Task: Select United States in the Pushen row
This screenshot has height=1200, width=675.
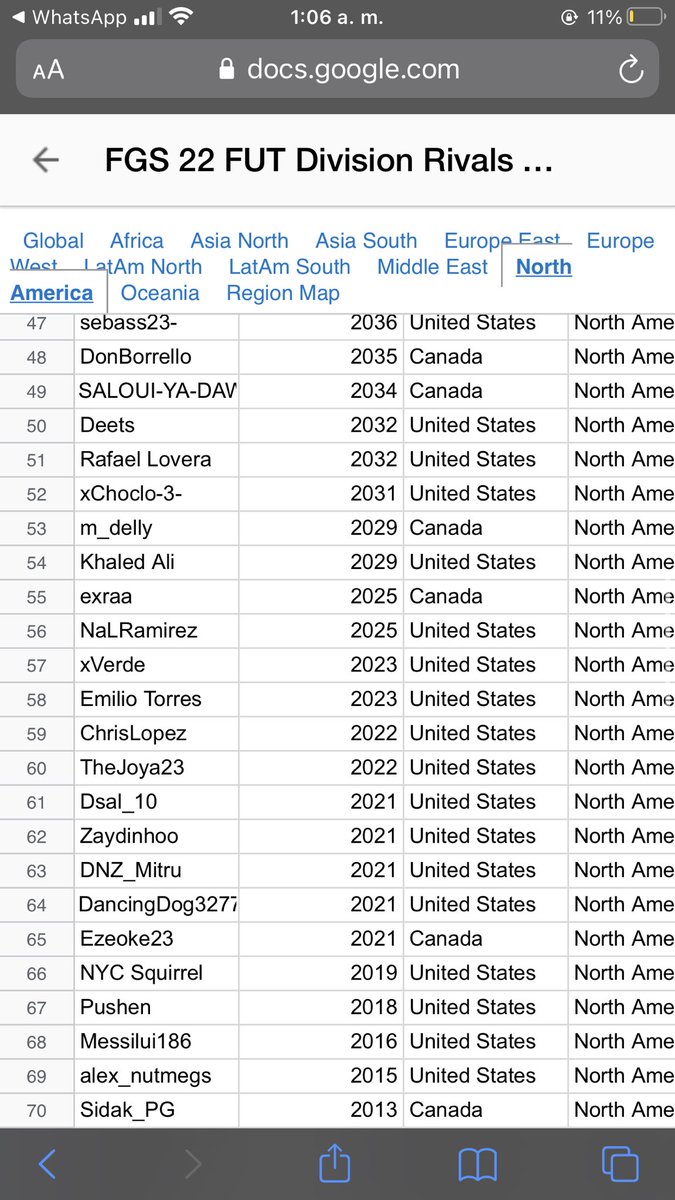Action: pyautogui.click(x=486, y=1006)
